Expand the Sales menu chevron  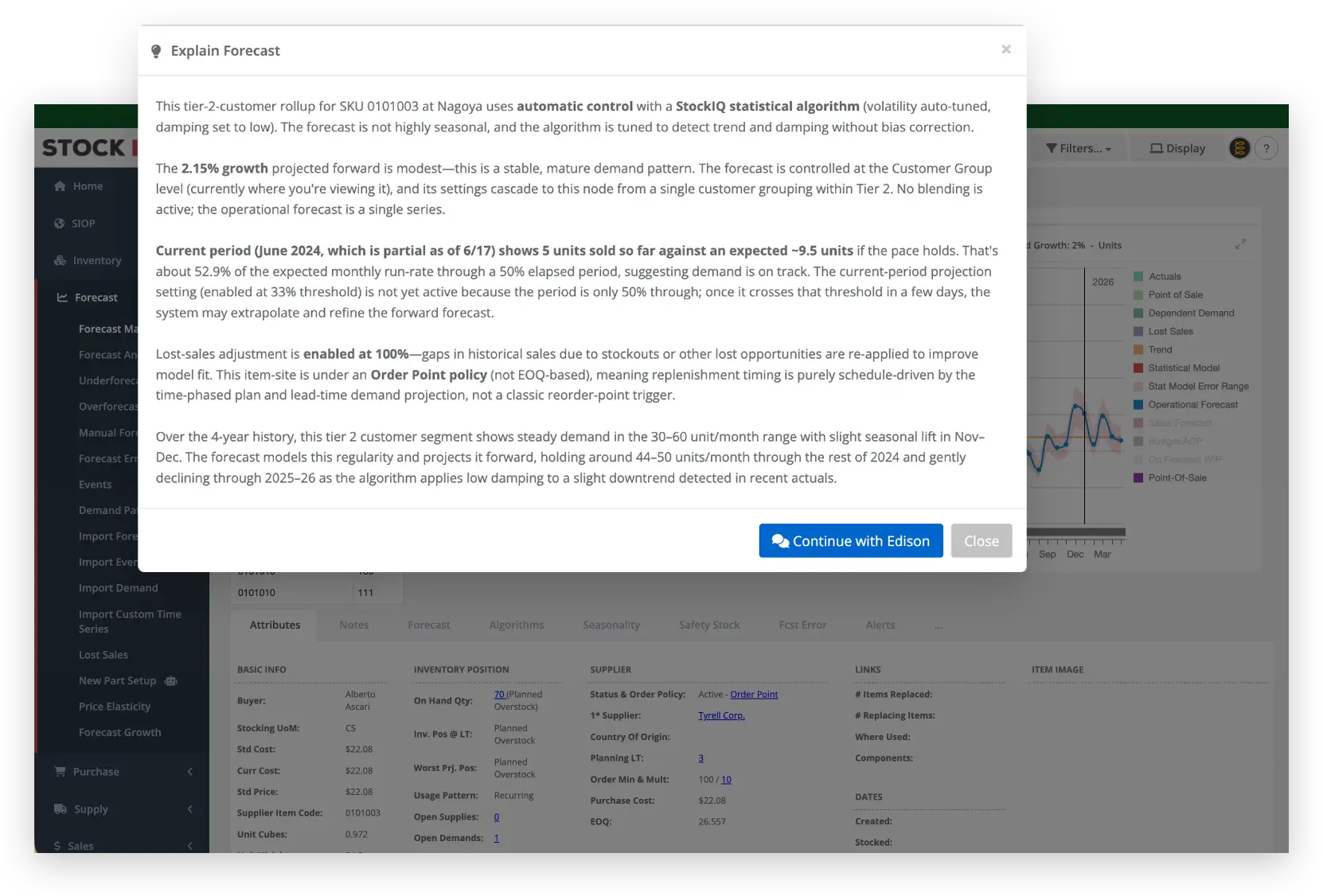pos(190,846)
